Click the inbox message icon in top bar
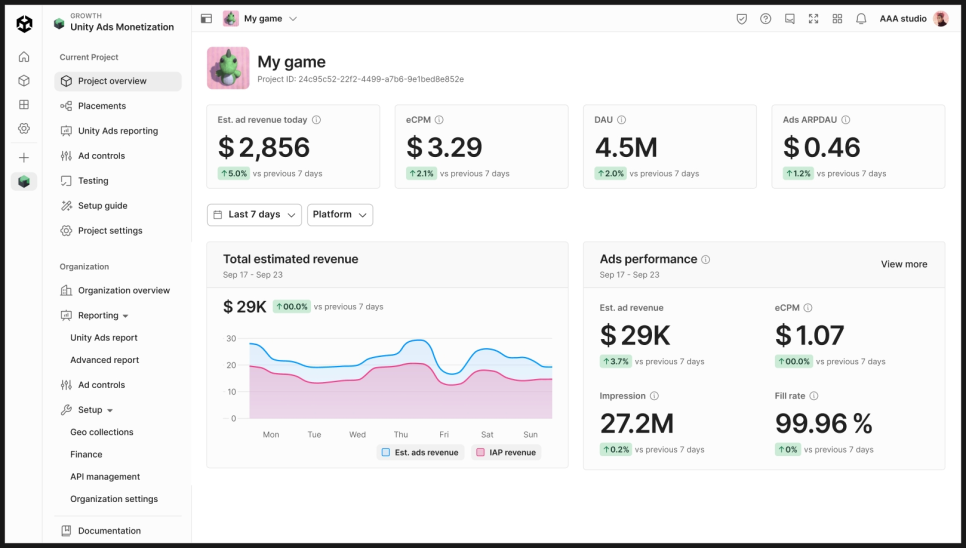966x548 pixels. coord(790,19)
